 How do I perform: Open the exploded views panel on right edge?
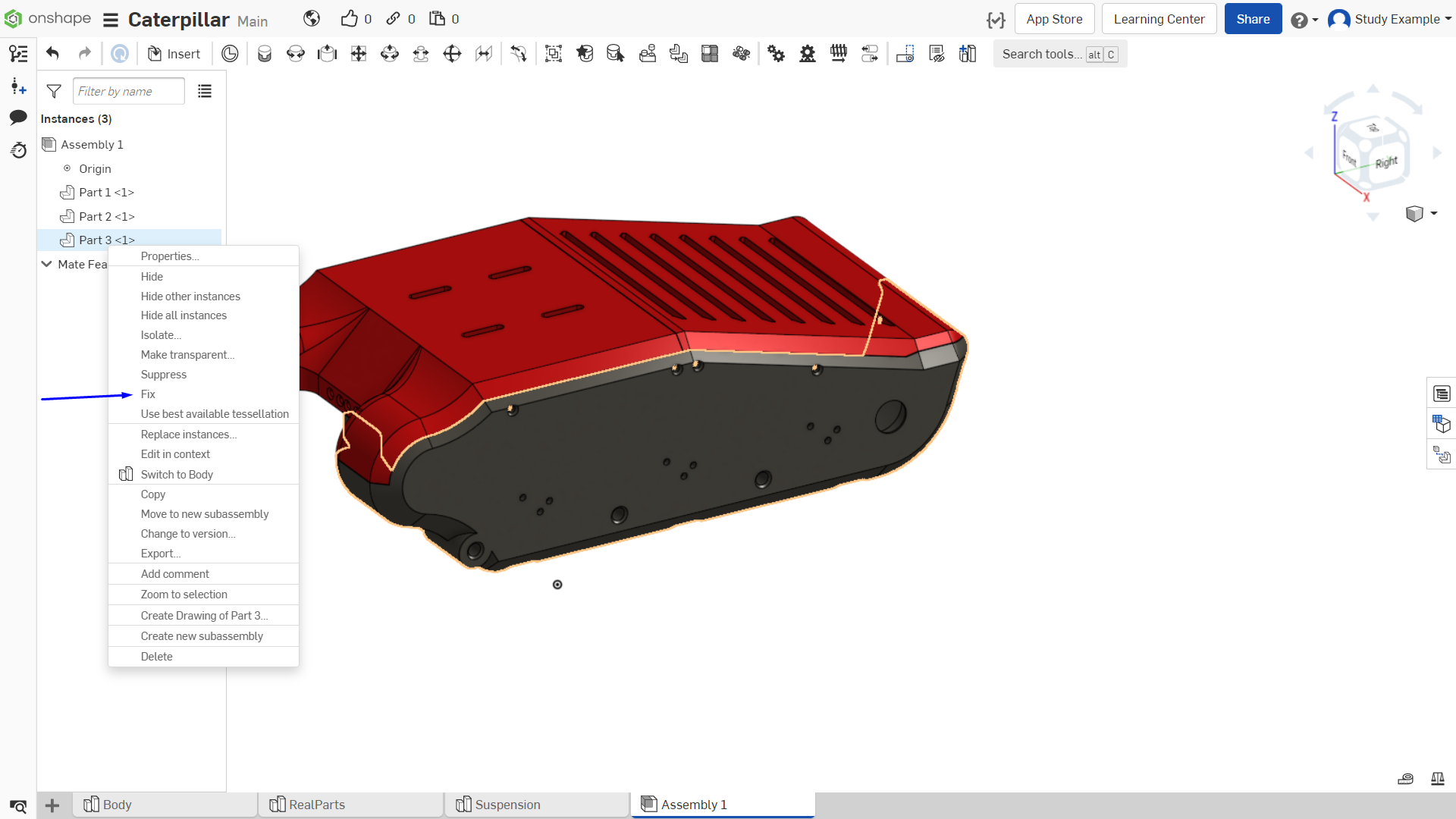[x=1442, y=455]
